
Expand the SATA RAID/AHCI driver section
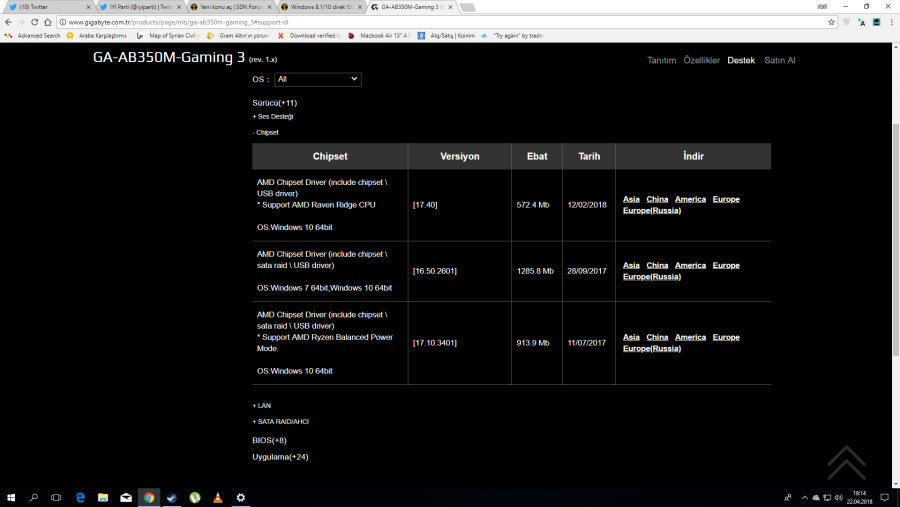pyautogui.click(x=281, y=421)
